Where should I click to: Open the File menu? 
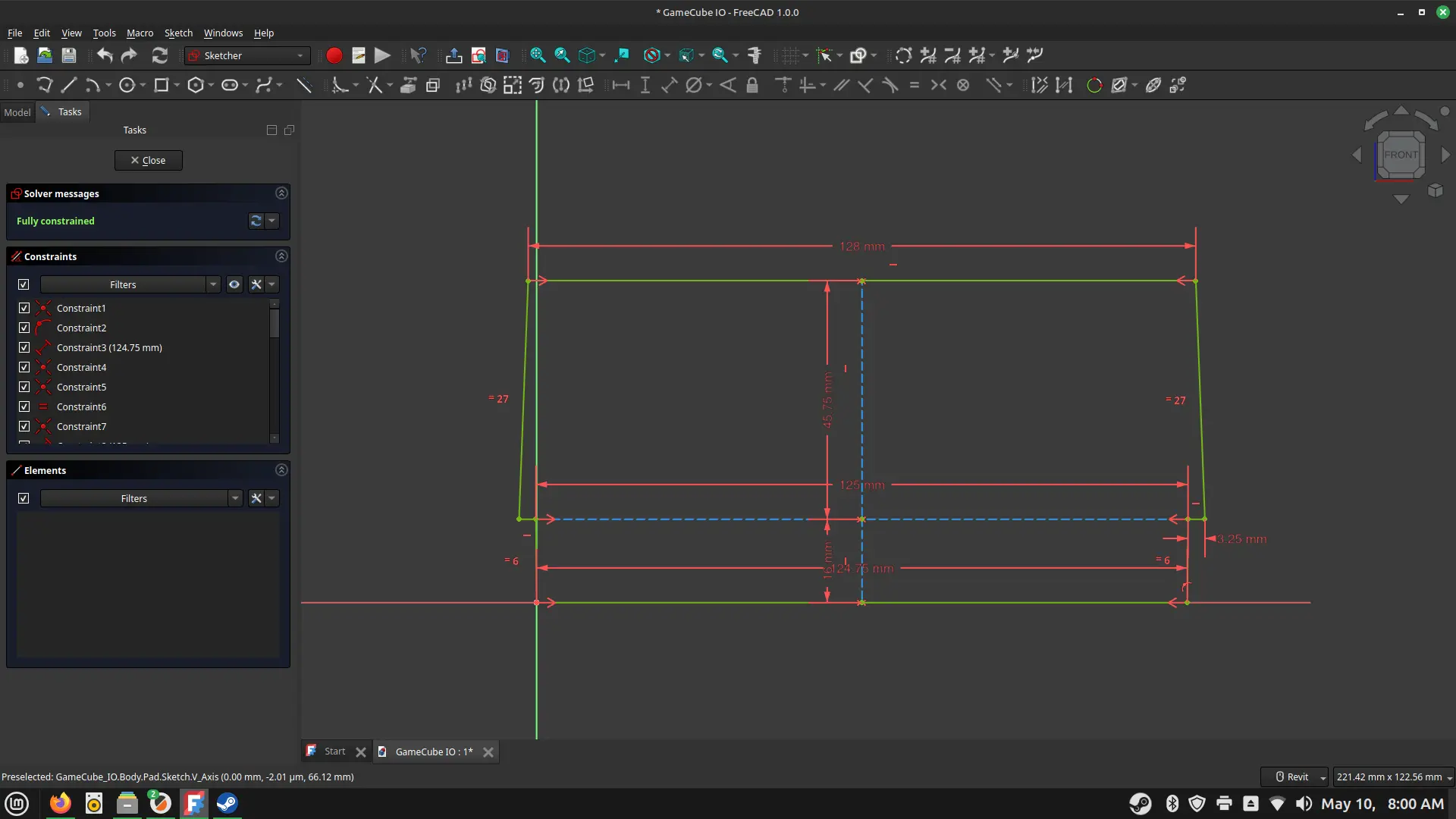pos(14,33)
